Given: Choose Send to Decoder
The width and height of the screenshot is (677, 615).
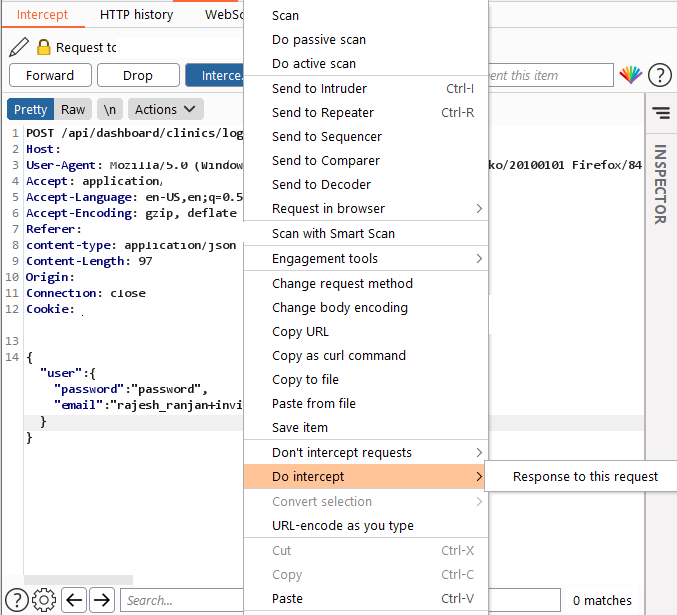Looking at the screenshot, I should 366,184.
